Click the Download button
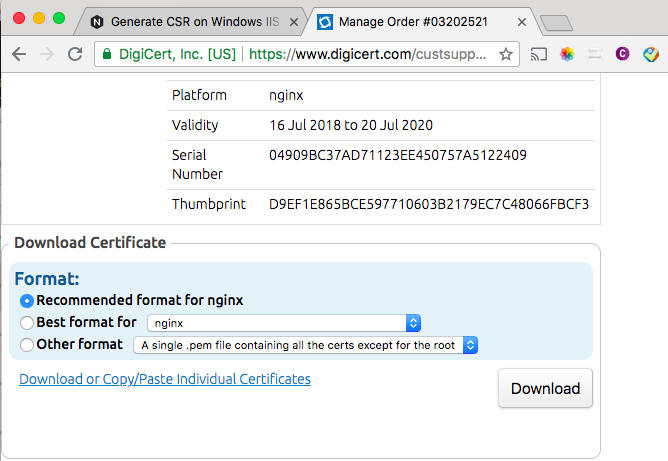This screenshot has width=668, height=461. (545, 389)
